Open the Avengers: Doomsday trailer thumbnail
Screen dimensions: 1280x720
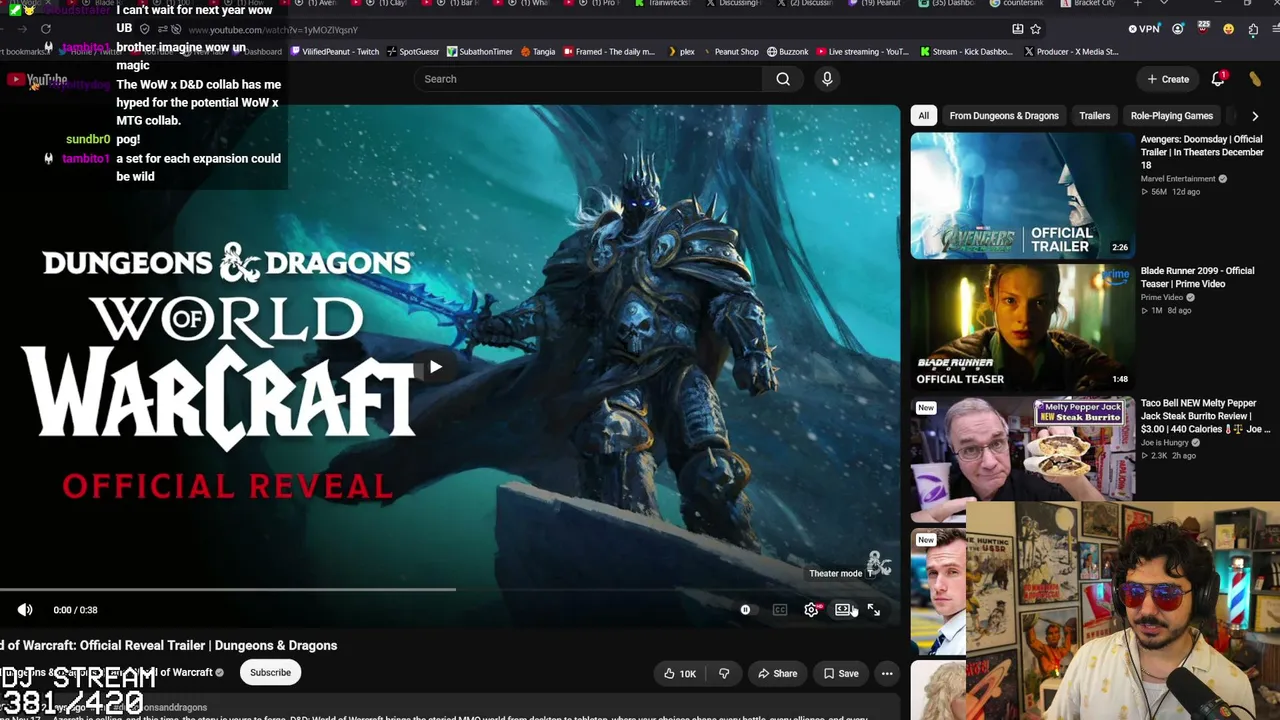(1022, 196)
